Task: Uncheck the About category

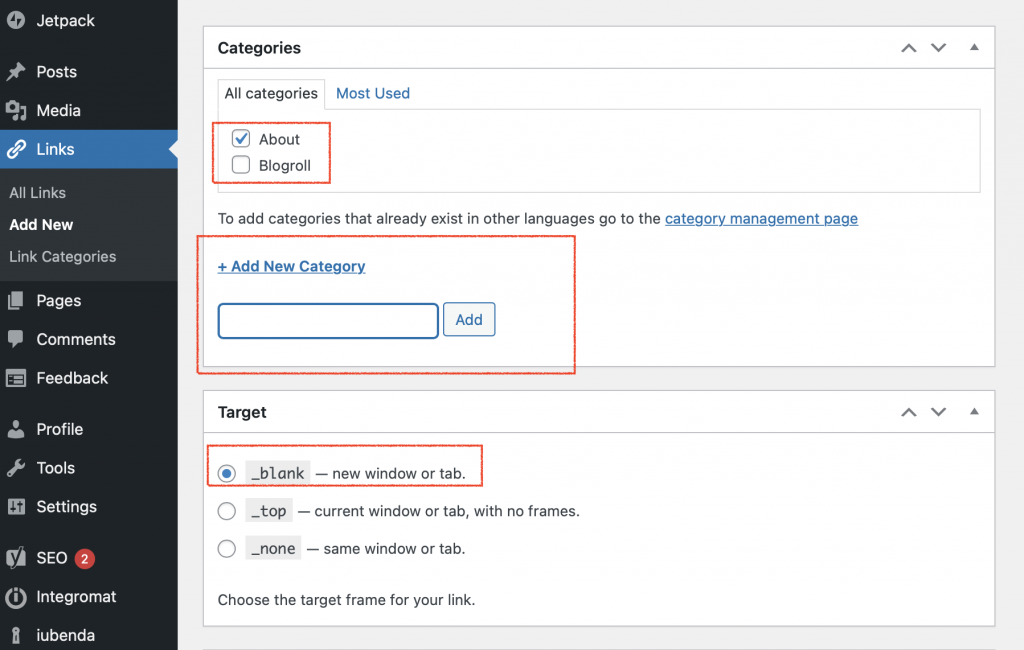Action: (239, 139)
